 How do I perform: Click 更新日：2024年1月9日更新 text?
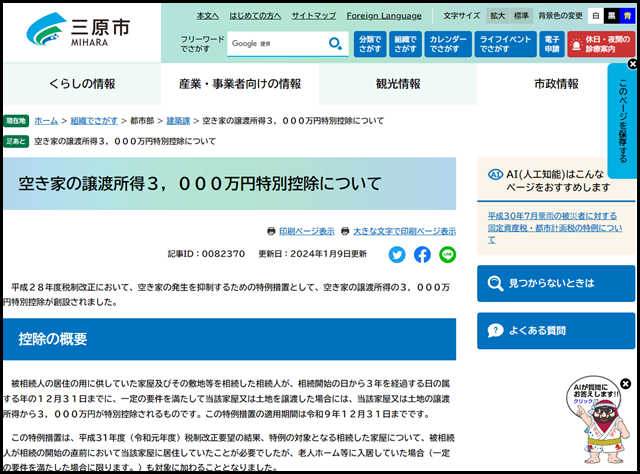tap(312, 254)
